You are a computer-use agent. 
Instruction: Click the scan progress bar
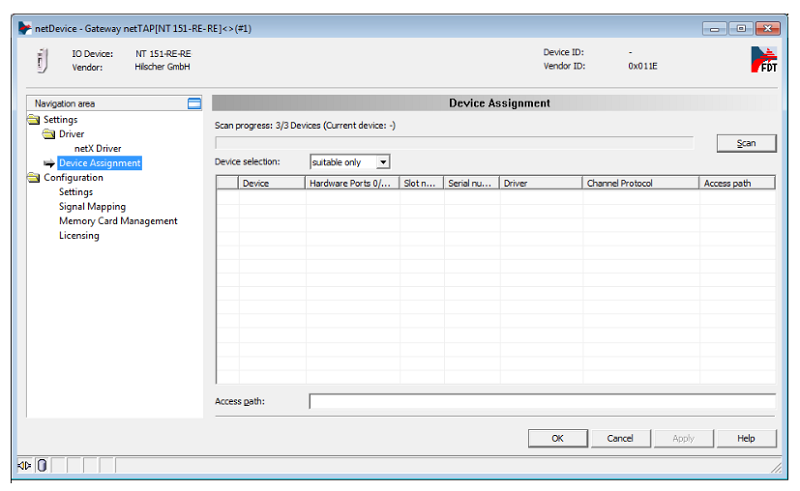coord(454,142)
